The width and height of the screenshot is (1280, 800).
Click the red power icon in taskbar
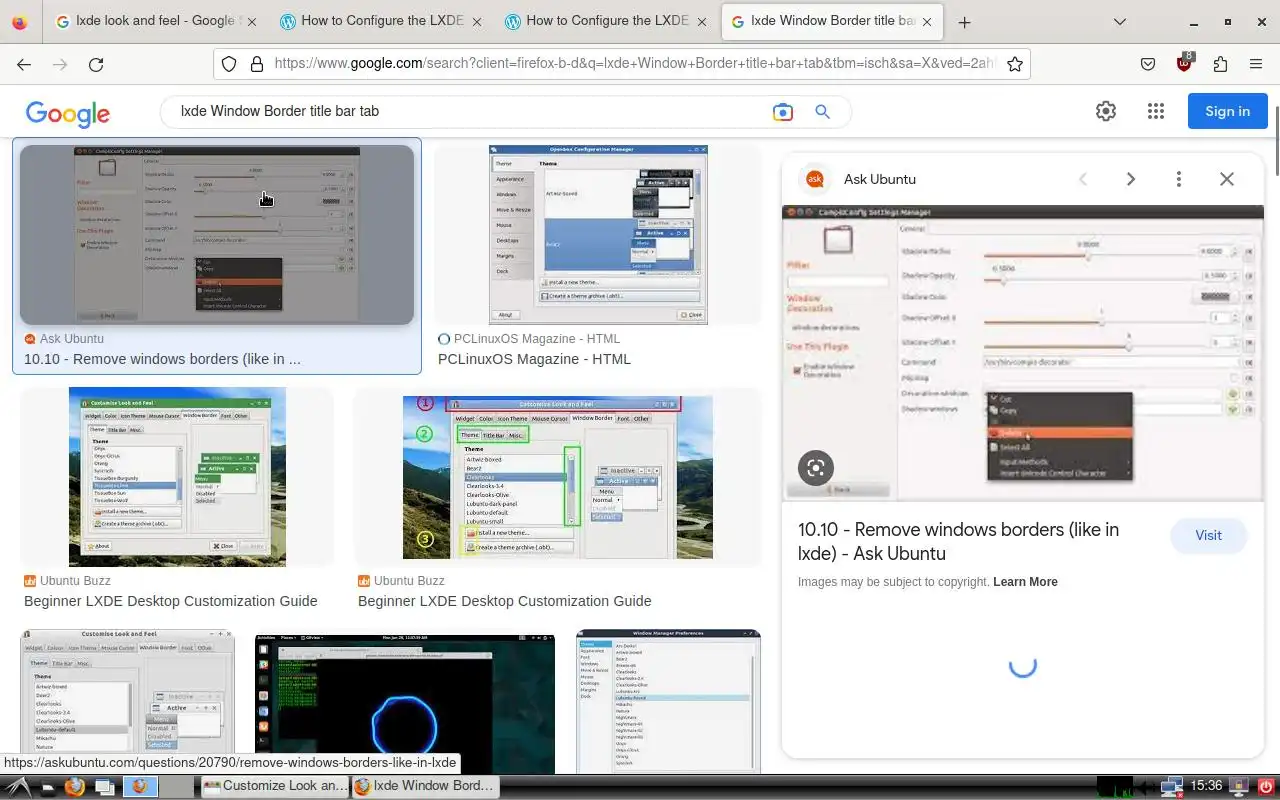(x=1266, y=787)
